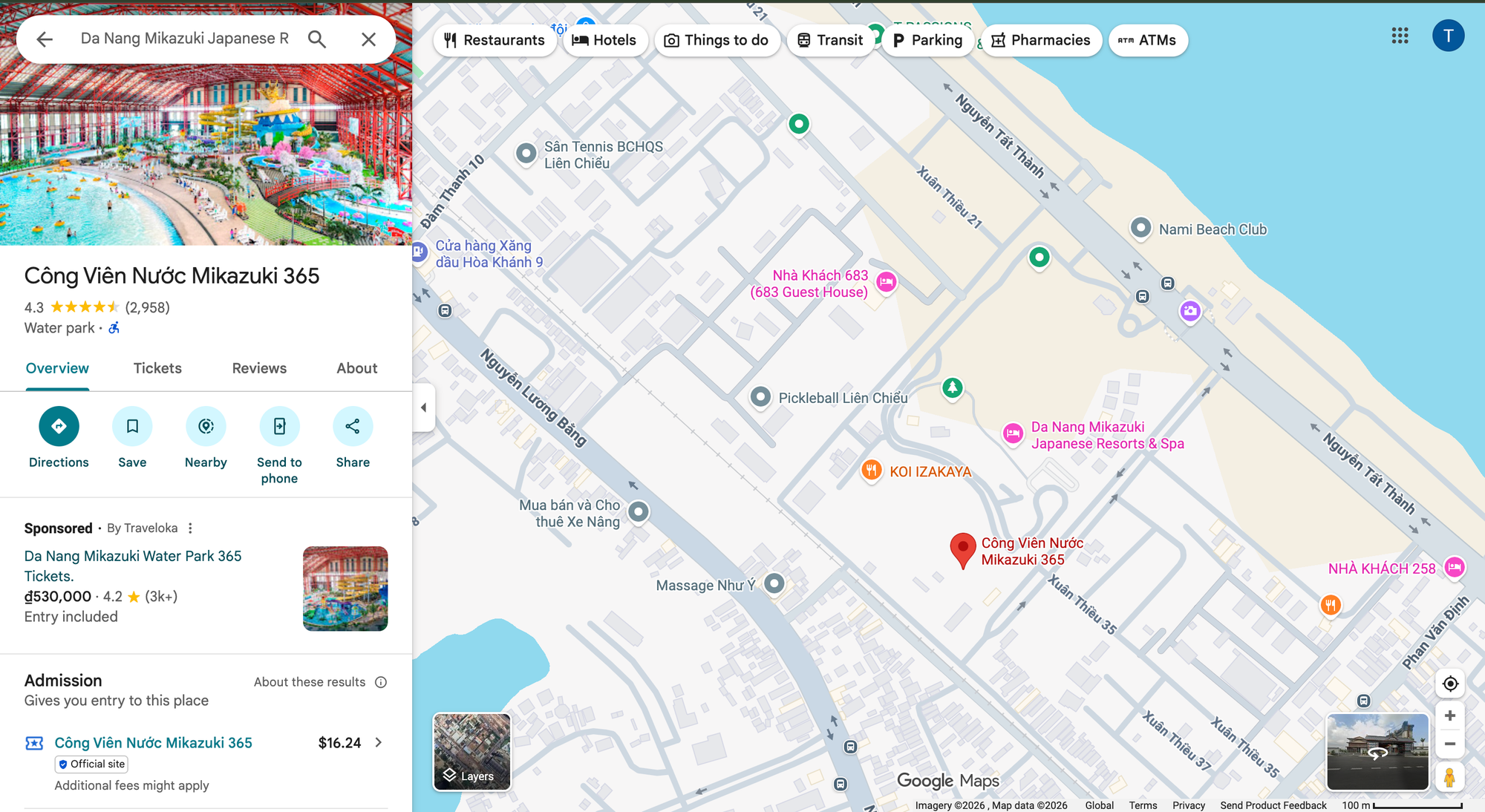Open the Terms link in the footer
Image resolution: width=1485 pixels, height=812 pixels.
pos(1143,805)
